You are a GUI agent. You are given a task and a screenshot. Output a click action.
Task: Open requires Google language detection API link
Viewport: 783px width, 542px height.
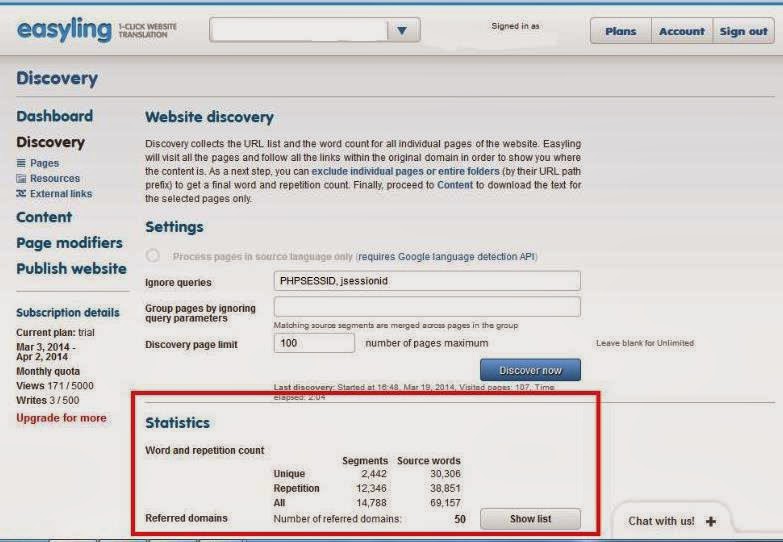446,256
